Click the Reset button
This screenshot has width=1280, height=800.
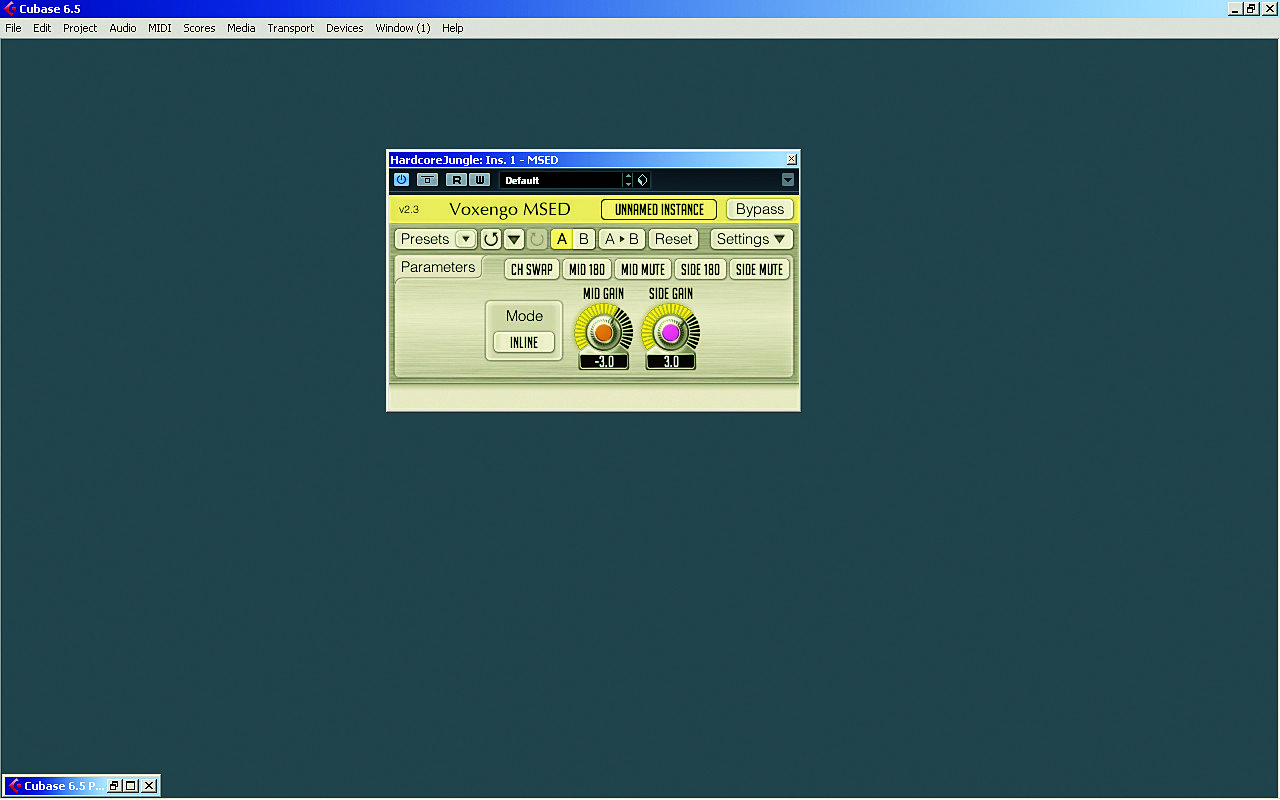click(673, 239)
